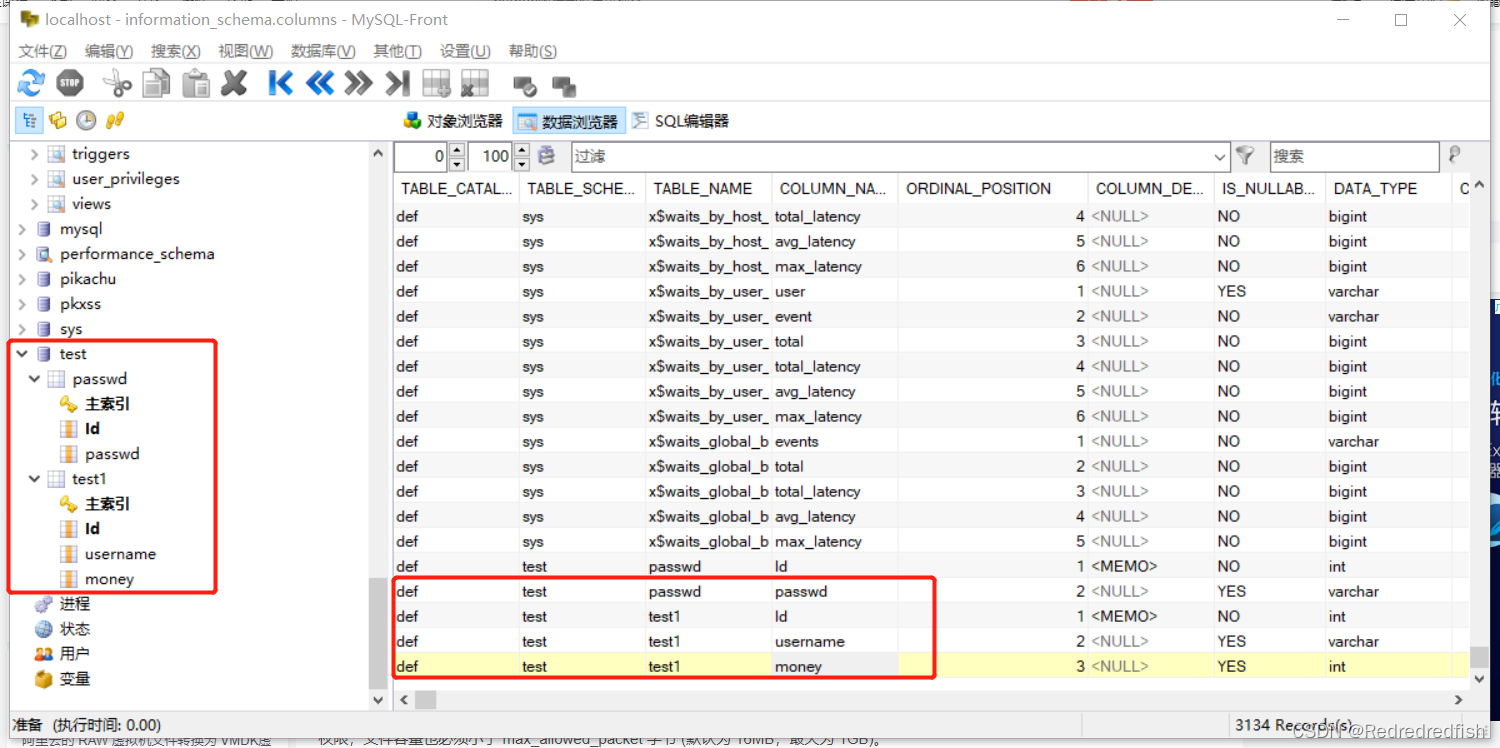The image size is (1500, 748).
Task: Click the Copy toolbar icon
Action: [156, 83]
